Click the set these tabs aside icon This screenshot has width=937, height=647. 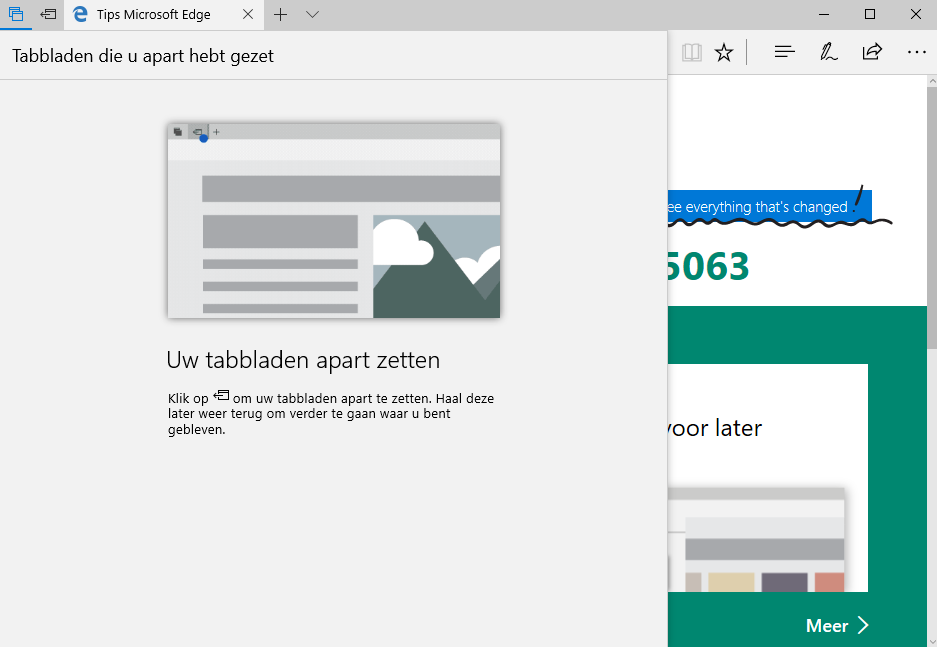(x=48, y=15)
